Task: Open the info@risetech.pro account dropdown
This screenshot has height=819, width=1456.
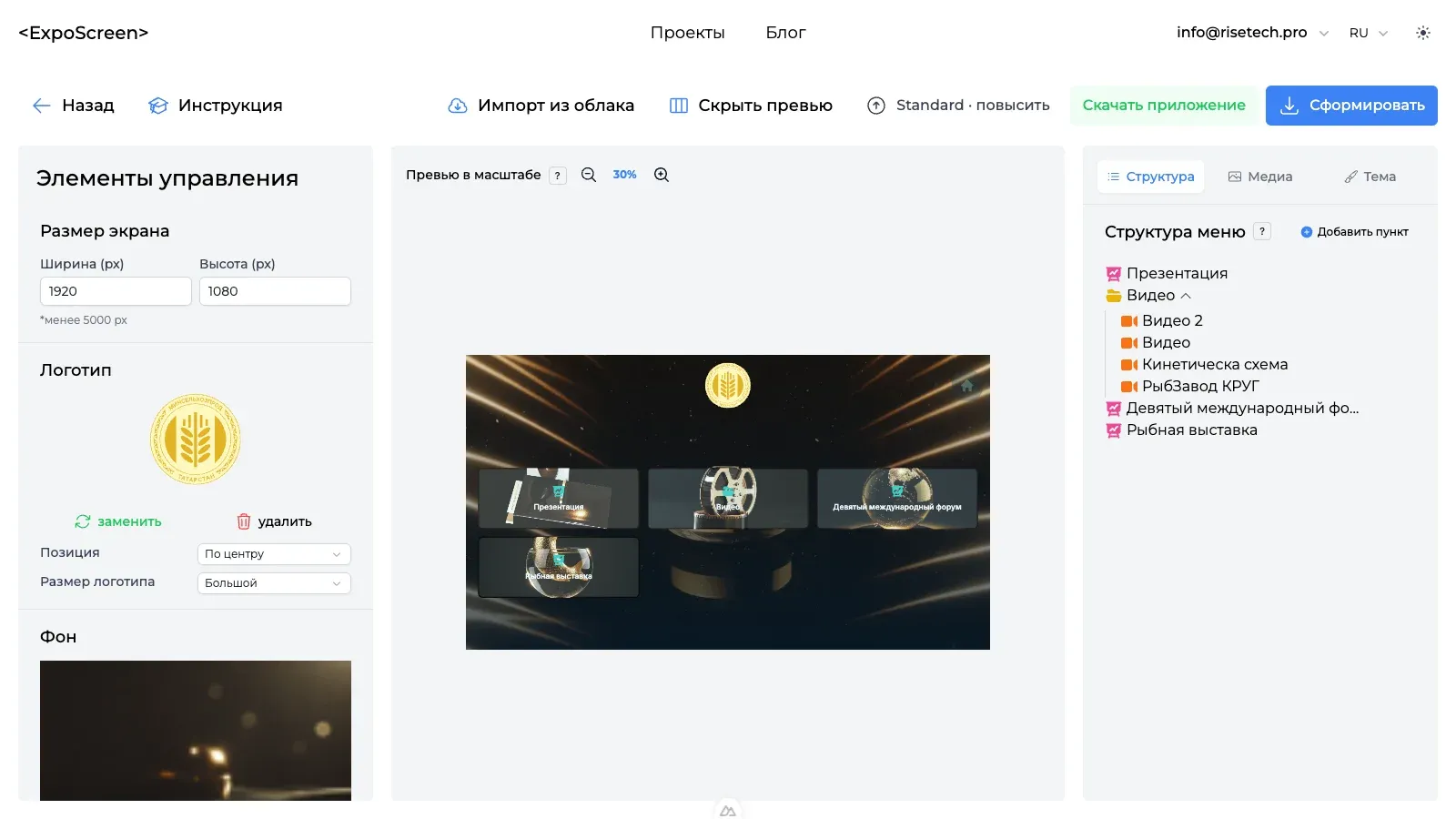Action: pyautogui.click(x=1252, y=33)
